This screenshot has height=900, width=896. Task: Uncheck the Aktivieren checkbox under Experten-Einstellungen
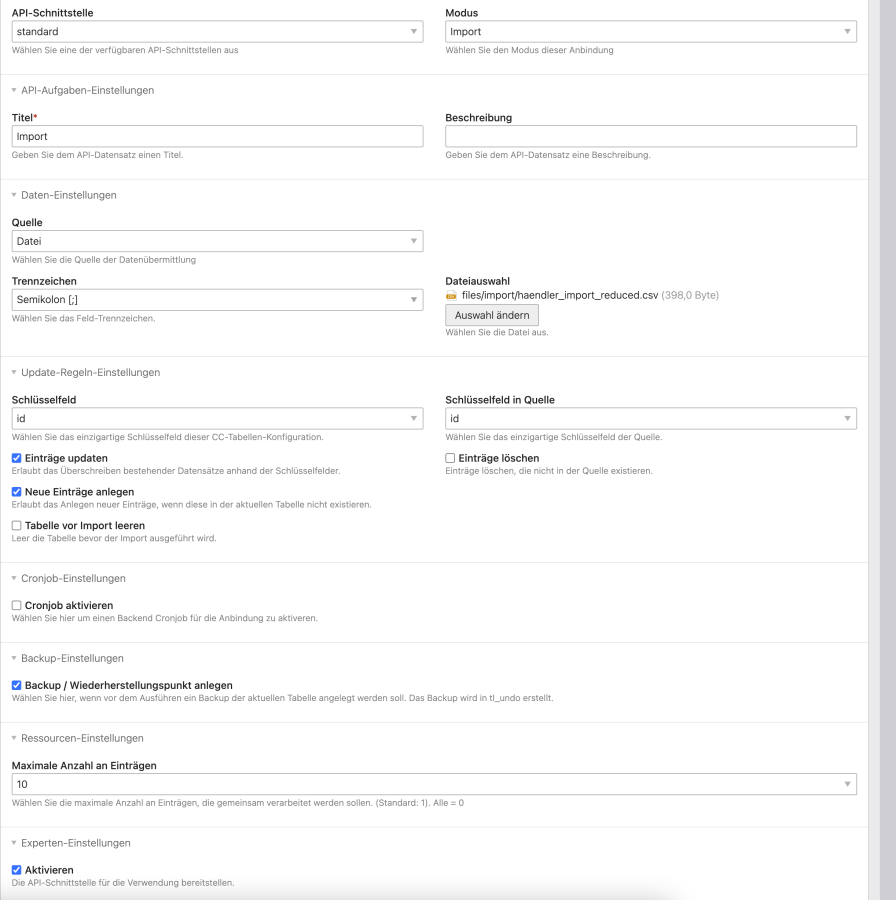pos(17,871)
